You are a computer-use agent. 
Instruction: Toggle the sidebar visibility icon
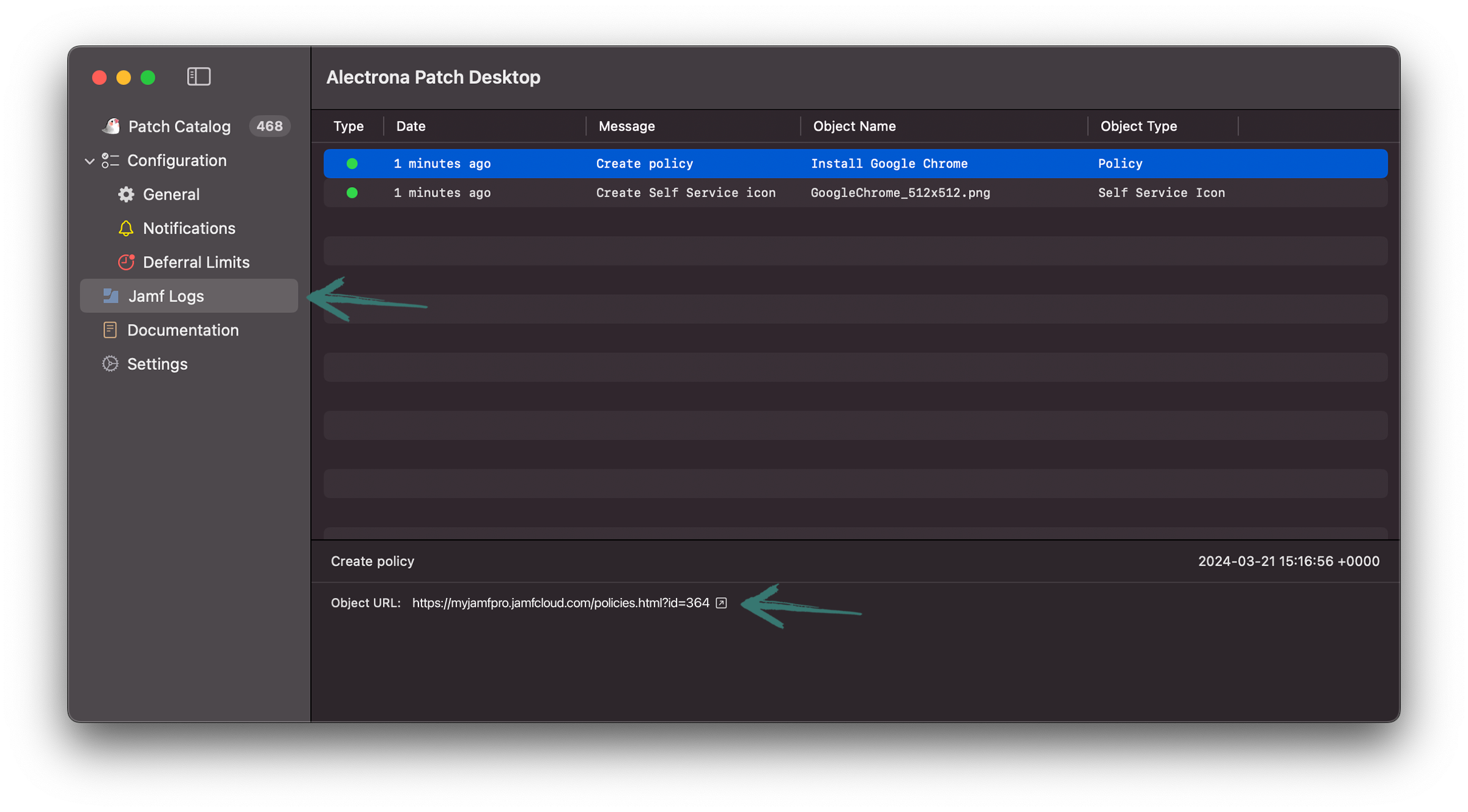click(x=199, y=77)
